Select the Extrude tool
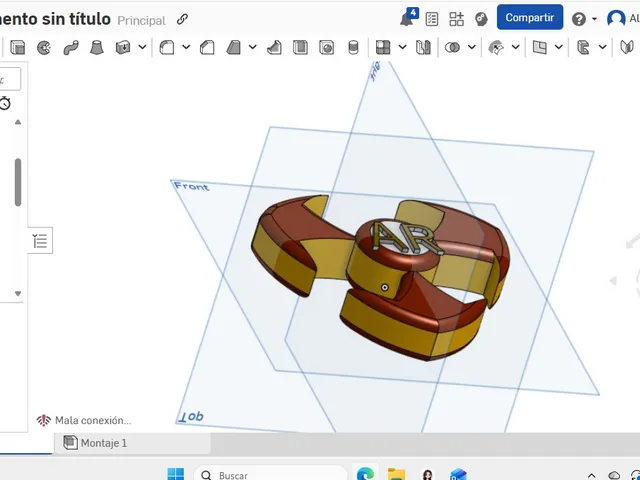This screenshot has width=640, height=480. 17,48
